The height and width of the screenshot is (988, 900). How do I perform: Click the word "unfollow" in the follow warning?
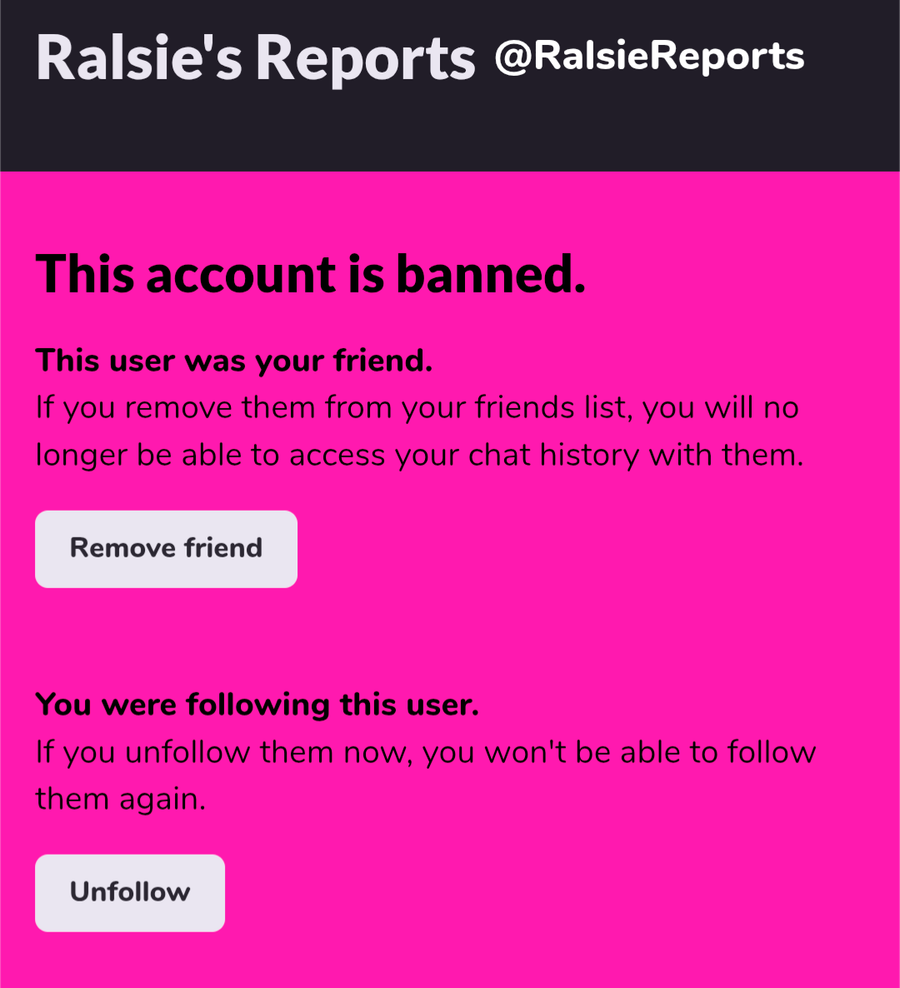pos(188,752)
